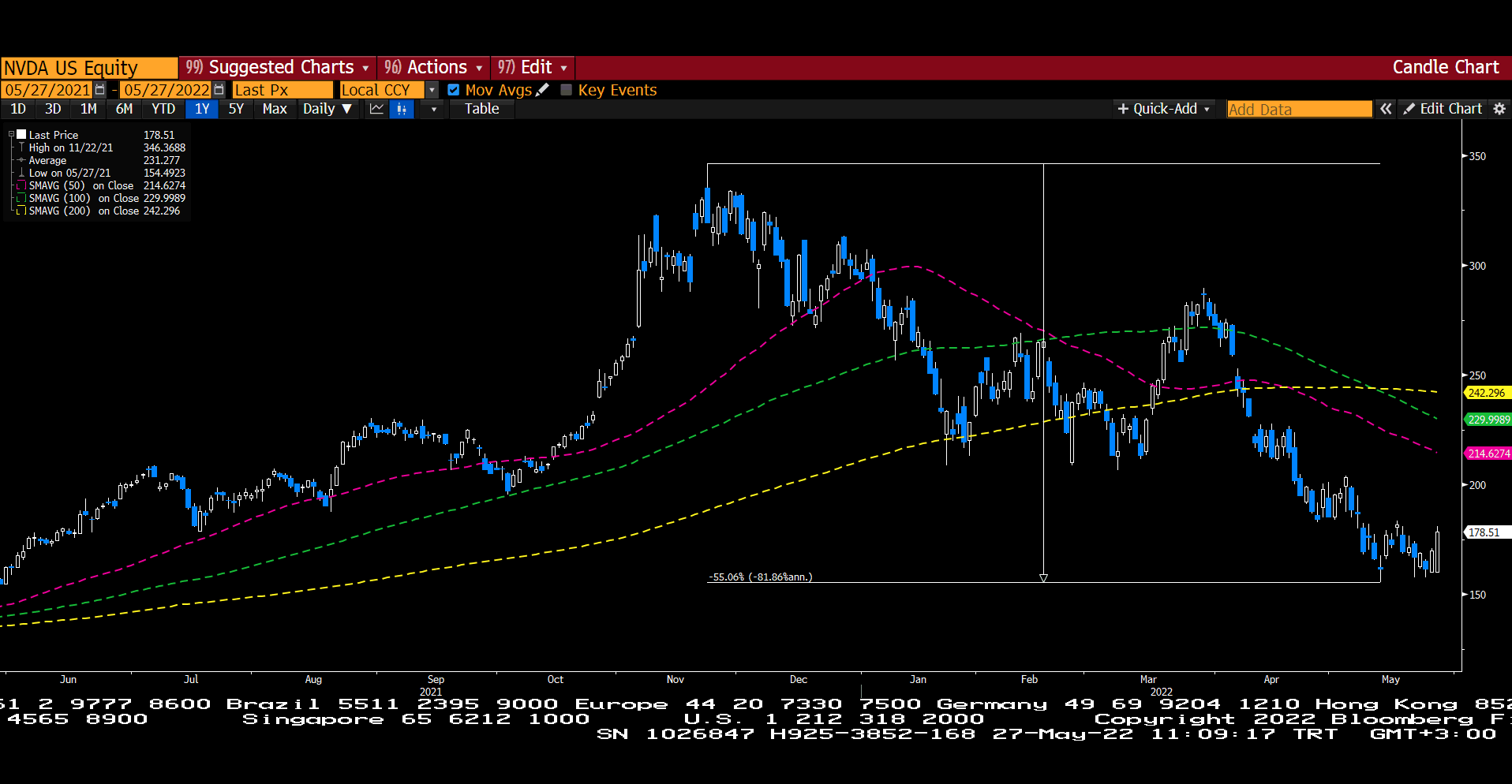1512x784 pixels.
Task: Select the 5Y range tab
Action: [x=236, y=109]
